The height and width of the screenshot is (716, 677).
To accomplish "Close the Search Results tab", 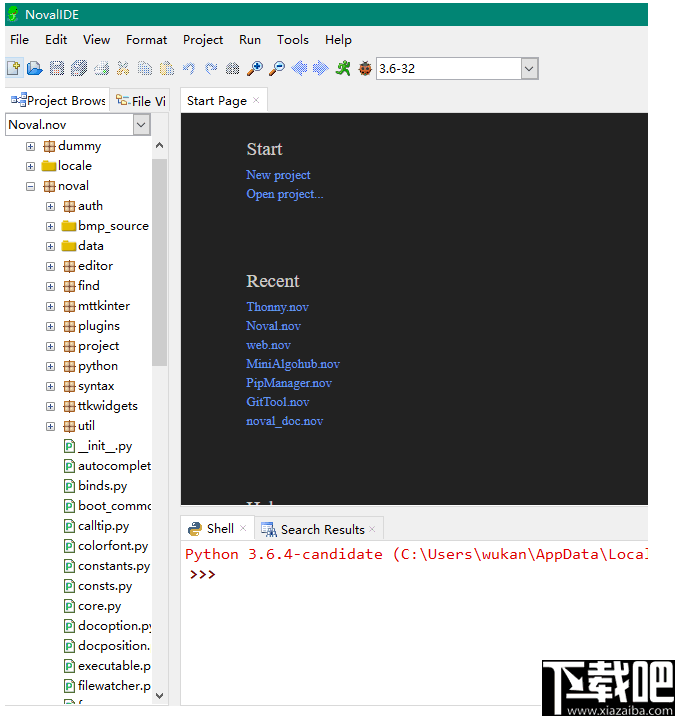I will coord(373,529).
